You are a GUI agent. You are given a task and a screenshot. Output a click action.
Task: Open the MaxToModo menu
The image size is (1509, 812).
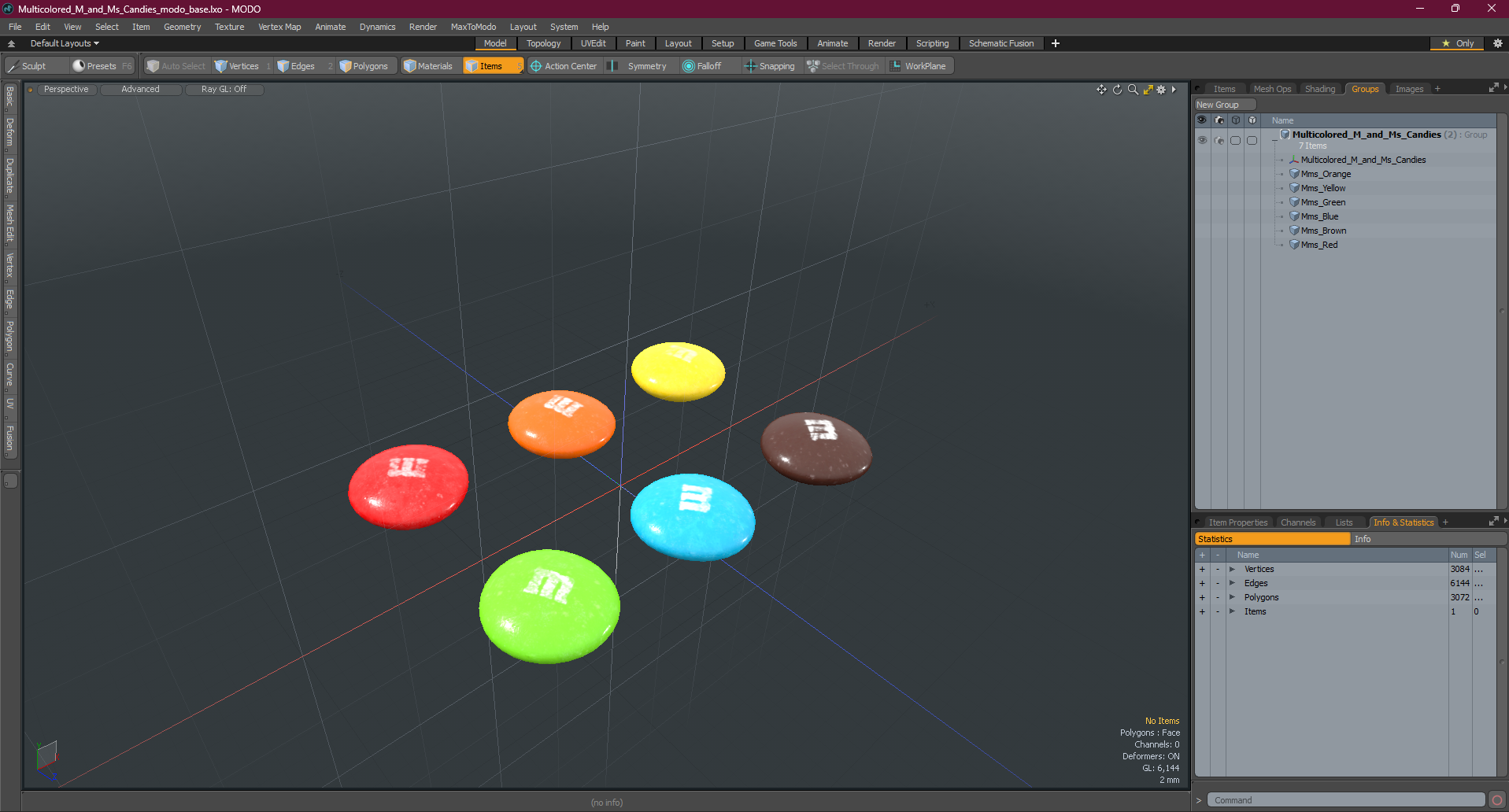(473, 27)
